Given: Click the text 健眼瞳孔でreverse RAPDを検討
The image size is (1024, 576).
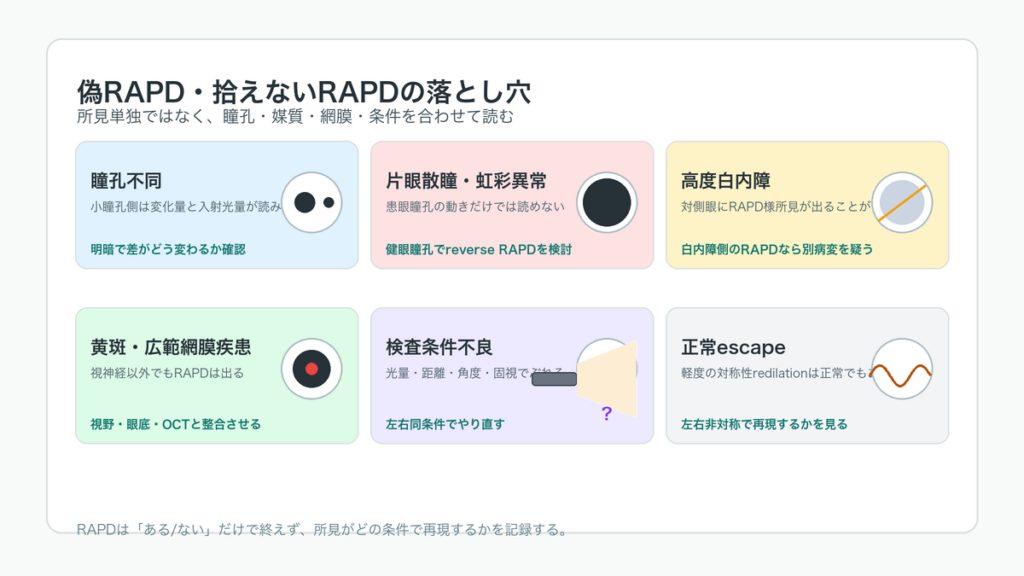Looking at the screenshot, I should click(x=479, y=249).
